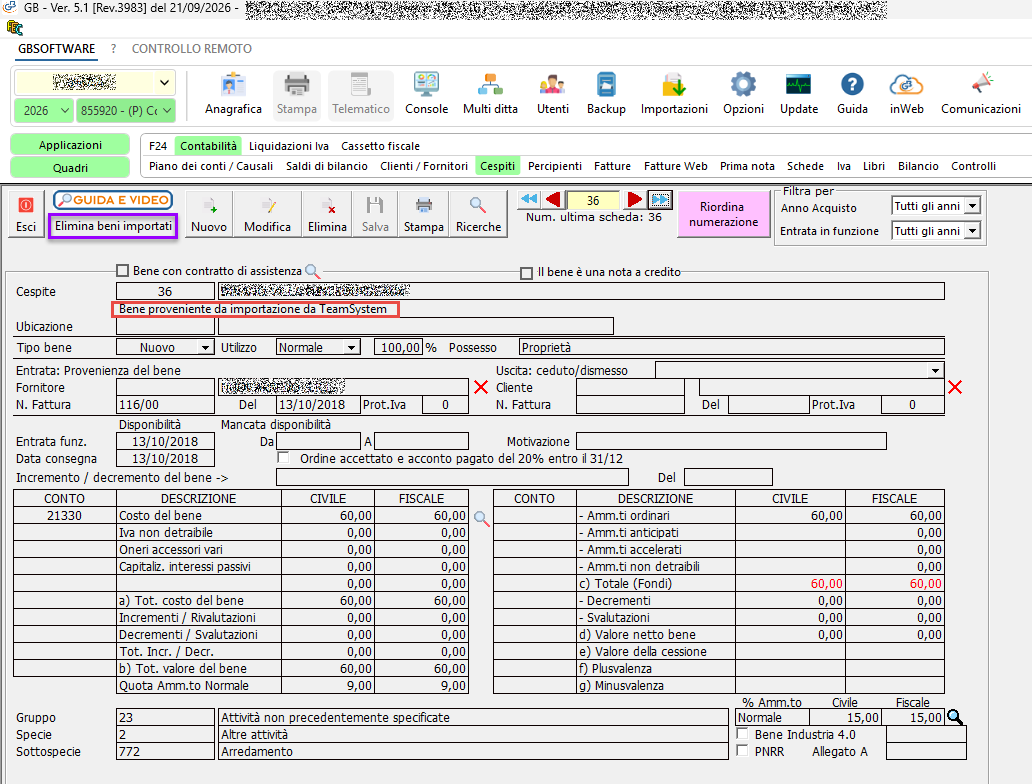Screen dimensions: 1032x784
Task: Open the Prima nota tab
Action: pos(747,167)
